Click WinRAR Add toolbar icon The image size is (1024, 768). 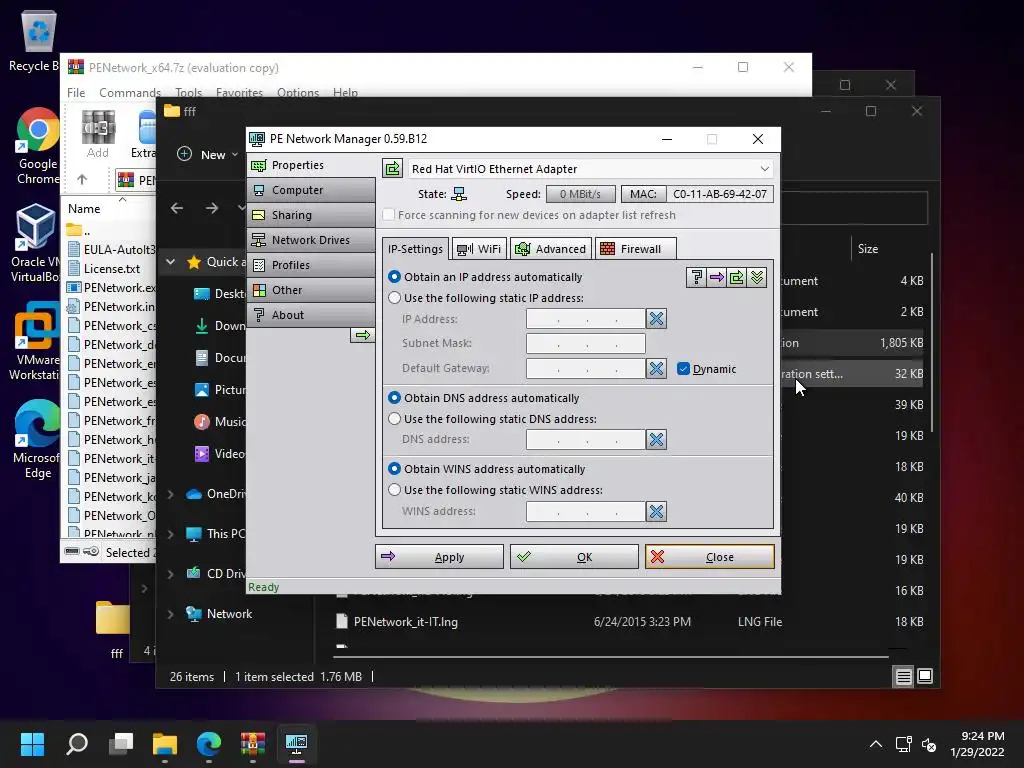pos(98,134)
